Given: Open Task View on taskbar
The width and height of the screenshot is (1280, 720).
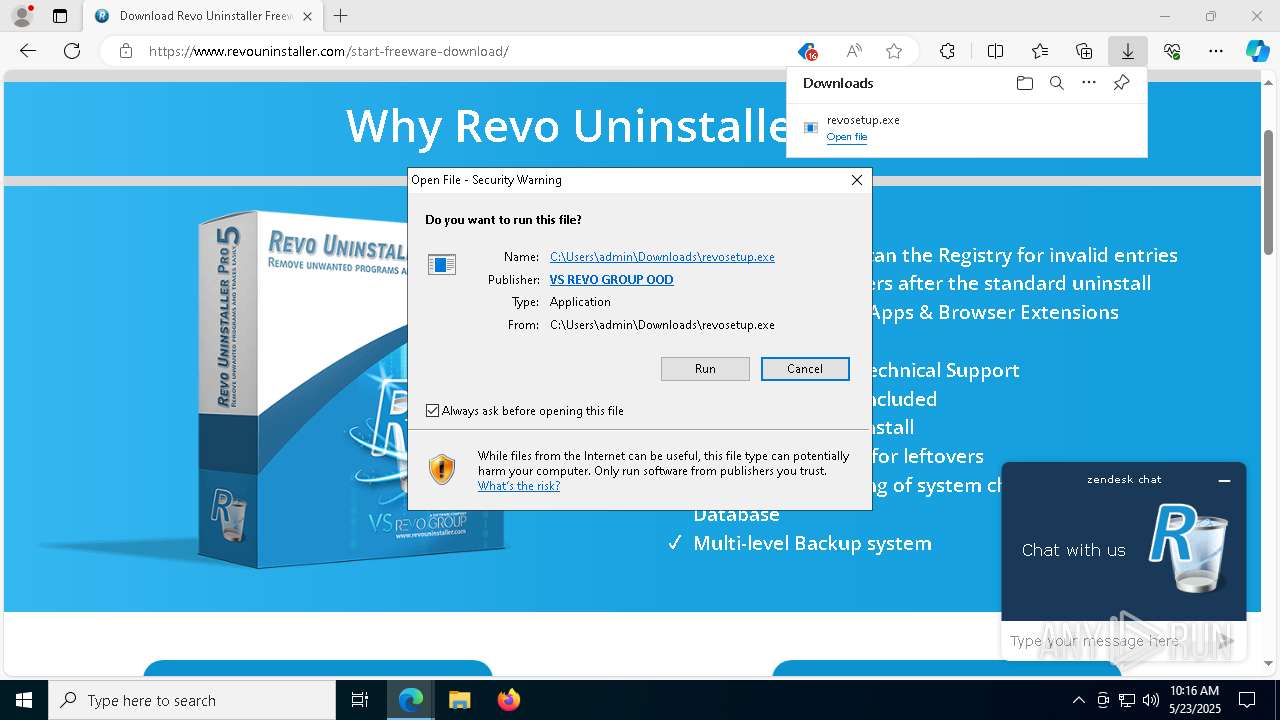Looking at the screenshot, I should (360, 700).
